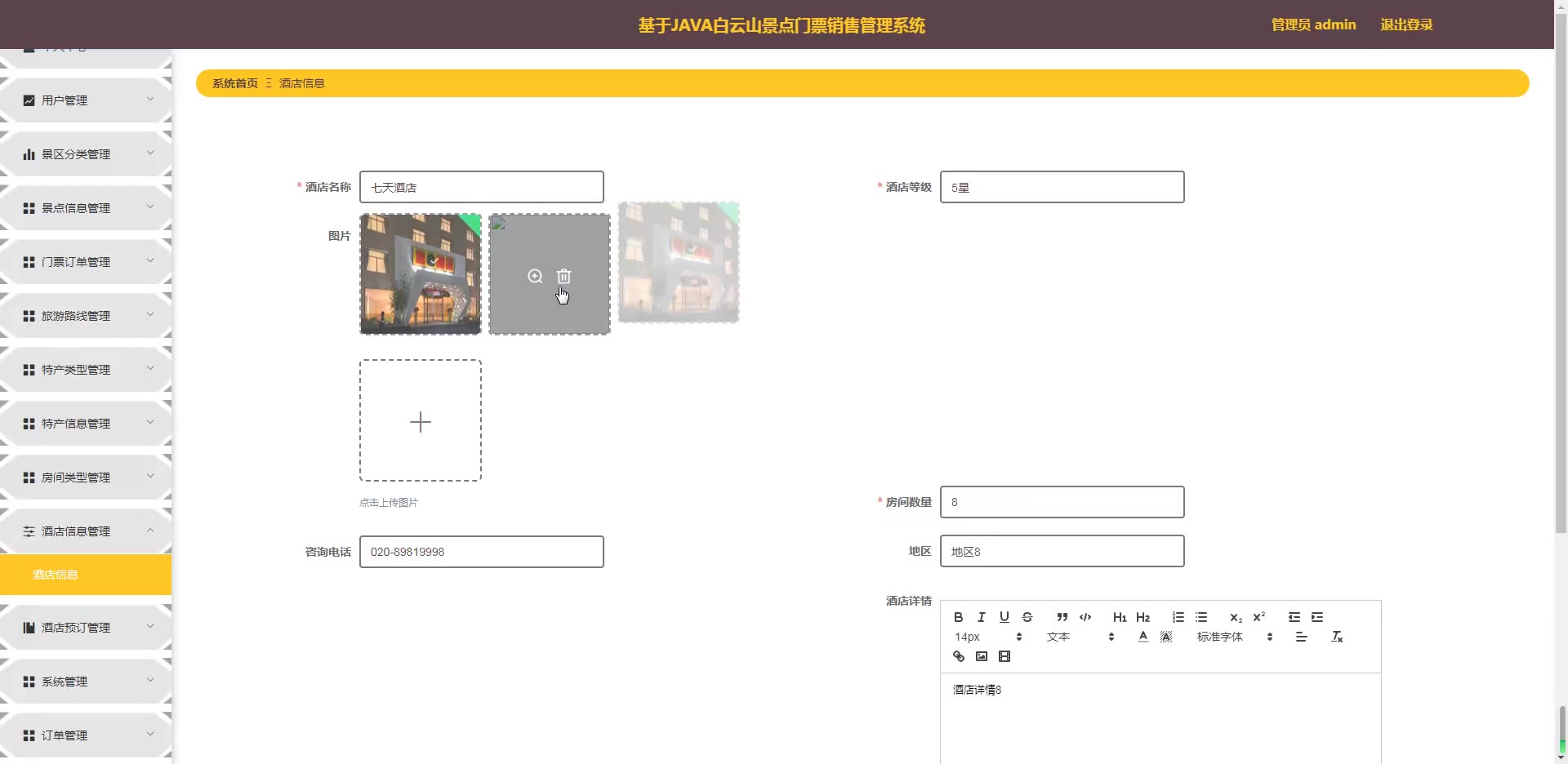
Task: Click the 房间数量 input field
Action: [x=1062, y=502]
